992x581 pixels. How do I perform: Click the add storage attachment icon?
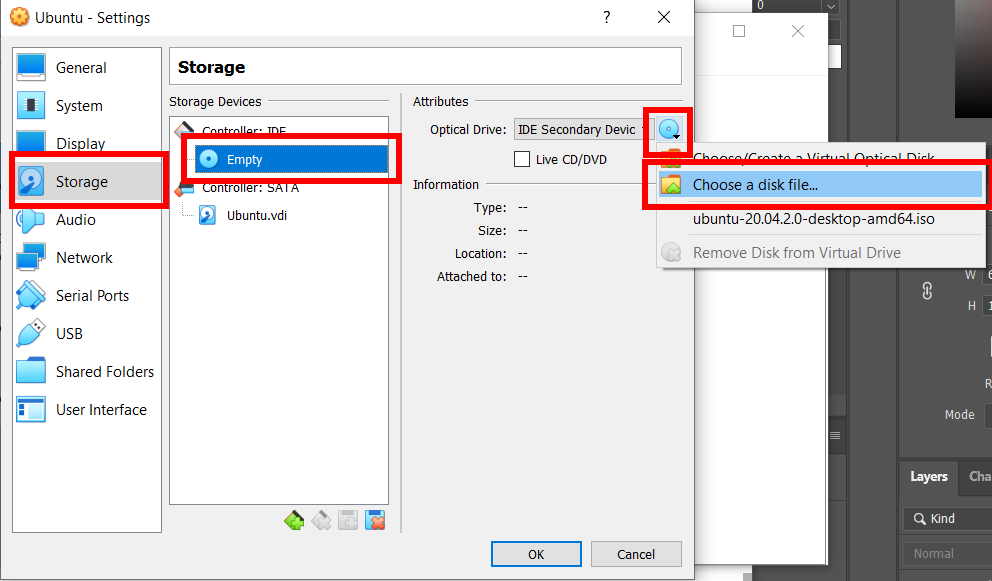click(x=348, y=520)
